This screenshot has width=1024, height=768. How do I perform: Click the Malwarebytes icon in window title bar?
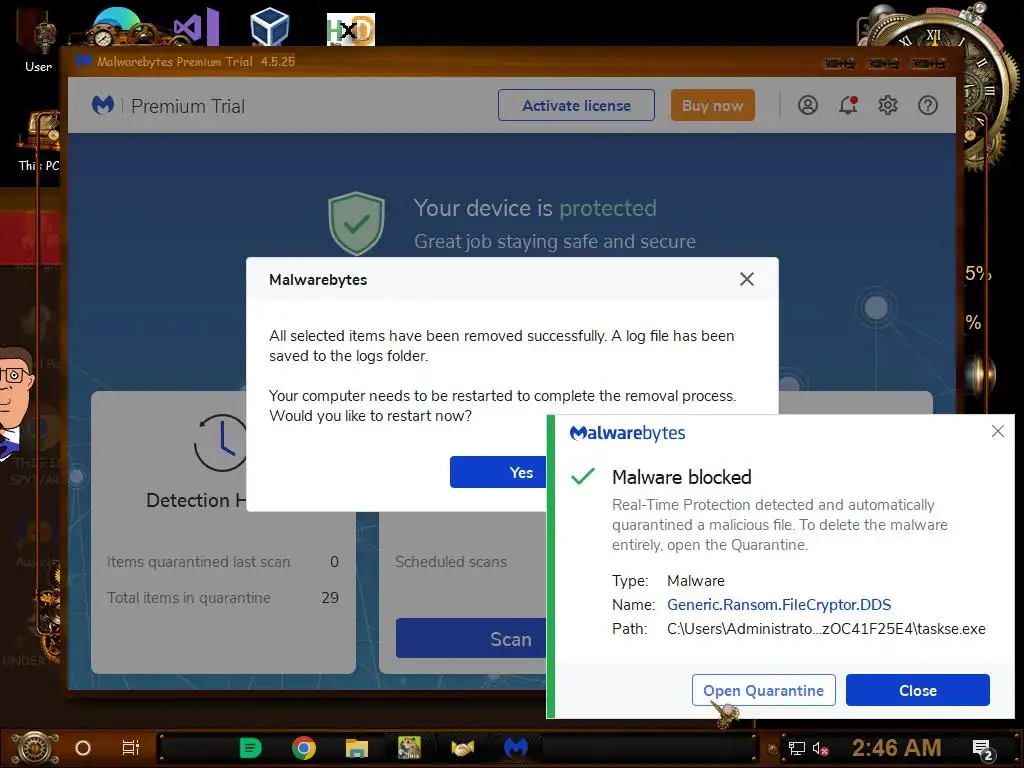pos(84,61)
